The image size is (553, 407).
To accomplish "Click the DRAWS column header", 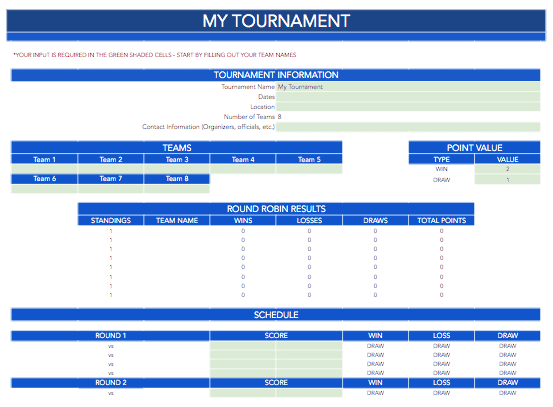I will click(x=375, y=220).
